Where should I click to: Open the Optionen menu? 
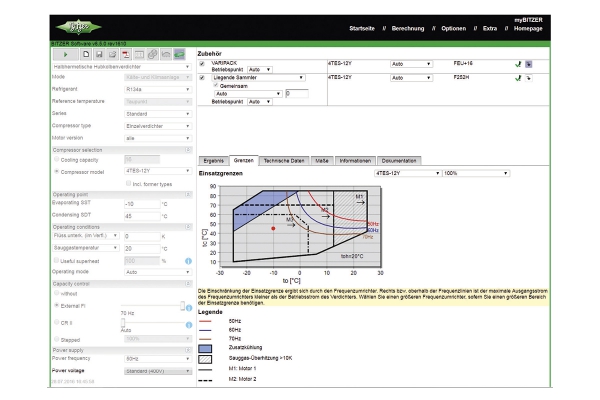click(453, 28)
